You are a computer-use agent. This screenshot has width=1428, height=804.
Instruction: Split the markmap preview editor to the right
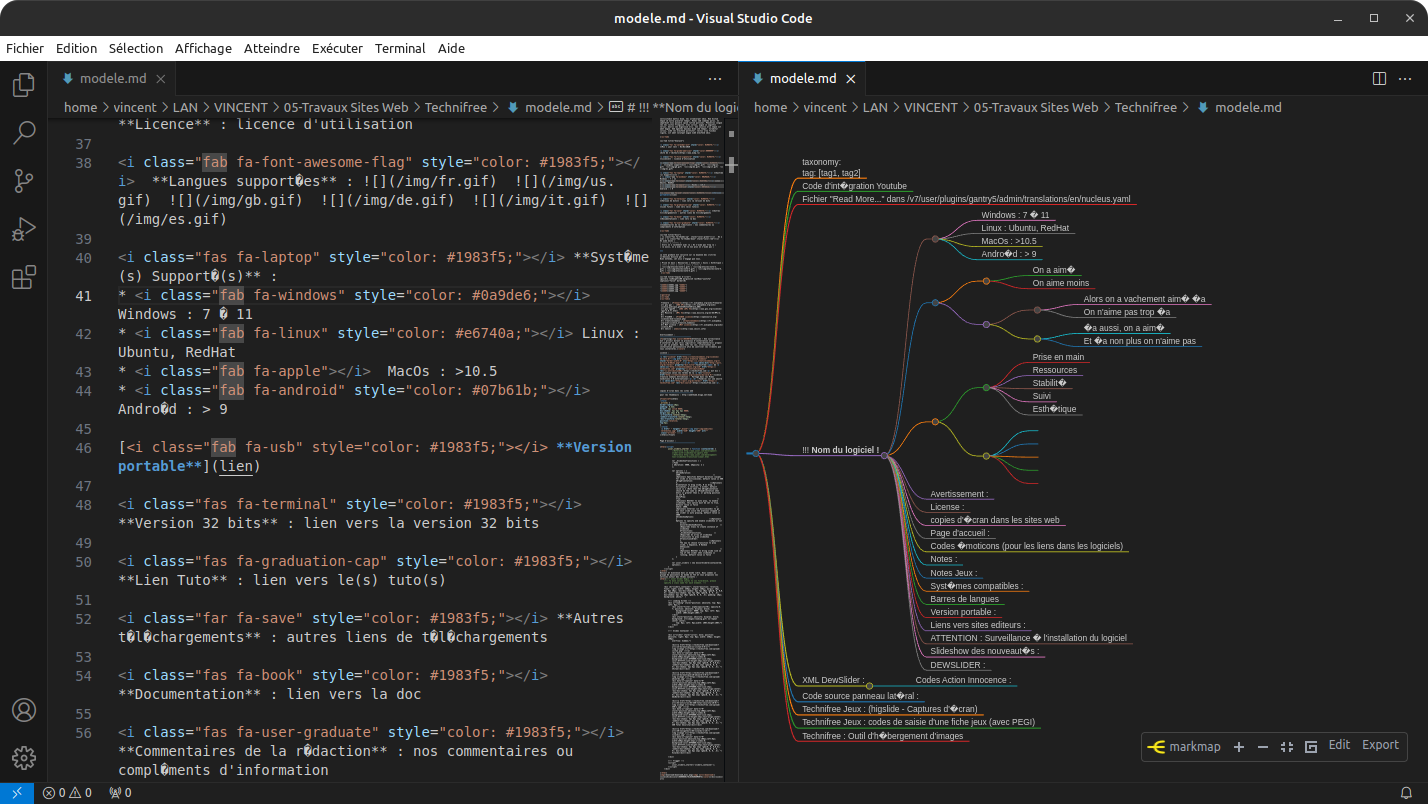click(1379, 78)
